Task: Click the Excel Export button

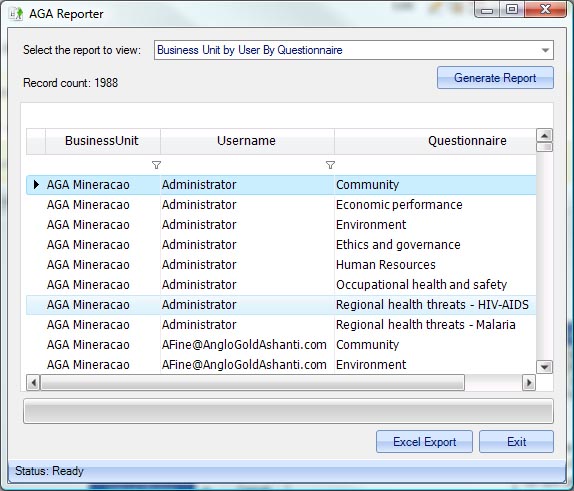Action: coord(424,442)
